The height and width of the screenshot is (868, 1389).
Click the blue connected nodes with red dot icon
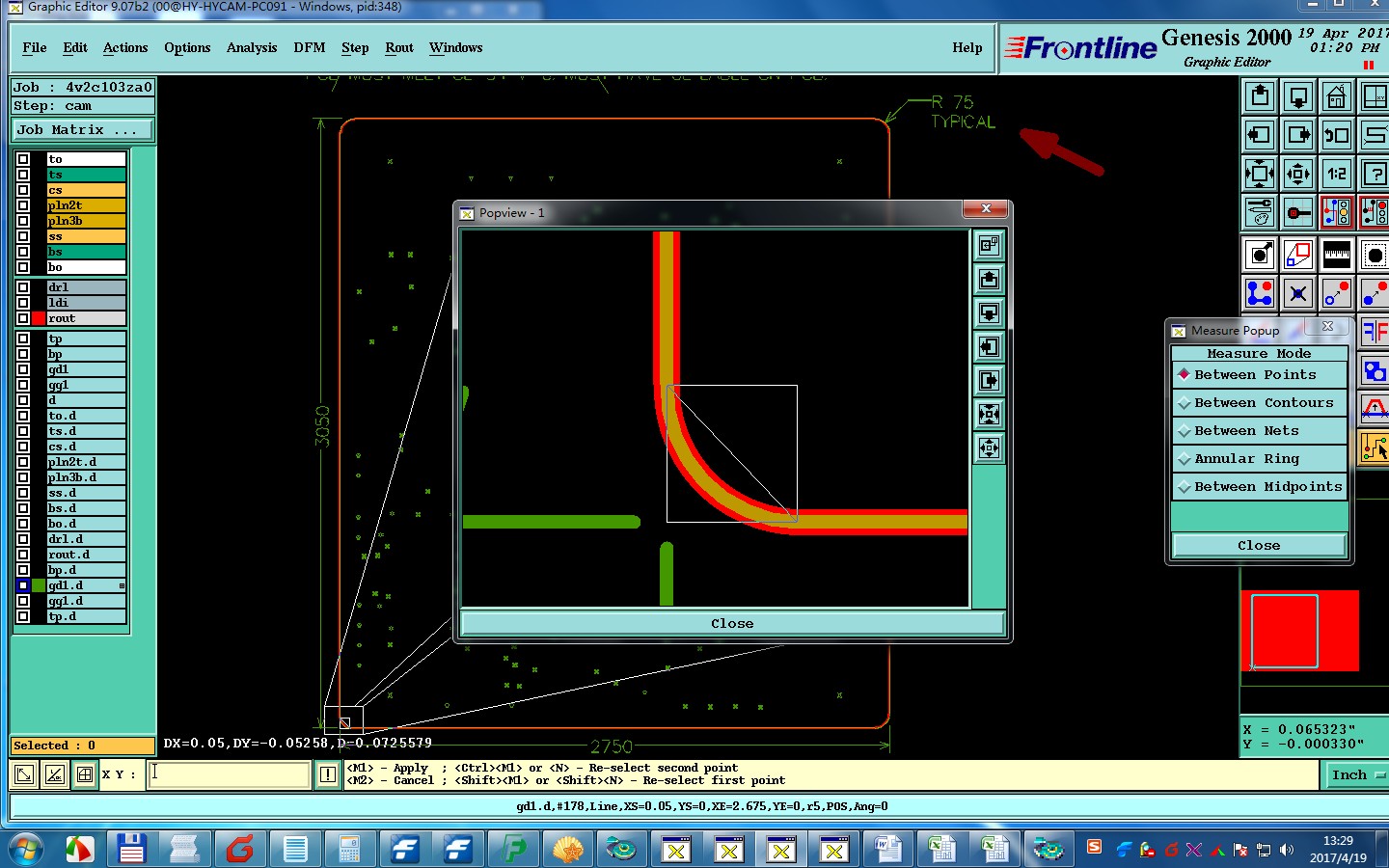pyautogui.click(x=1260, y=293)
